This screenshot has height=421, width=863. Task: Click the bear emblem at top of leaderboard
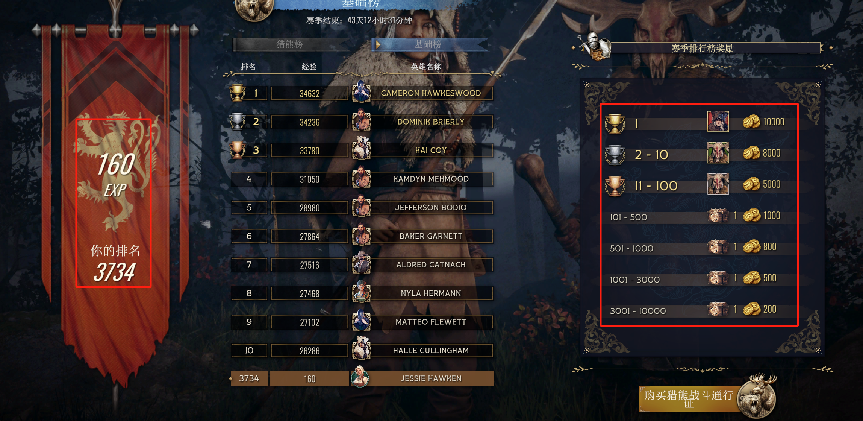pyautogui.click(x=254, y=8)
